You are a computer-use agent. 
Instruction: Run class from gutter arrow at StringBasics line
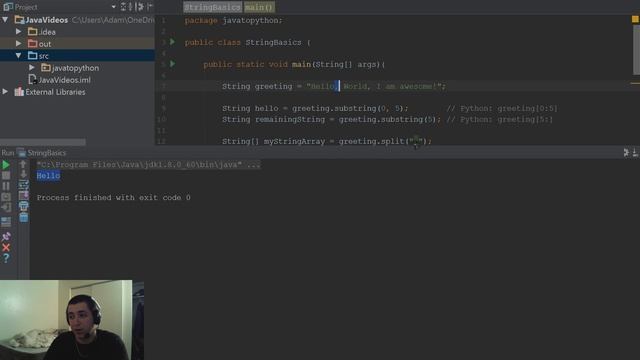coord(172,42)
